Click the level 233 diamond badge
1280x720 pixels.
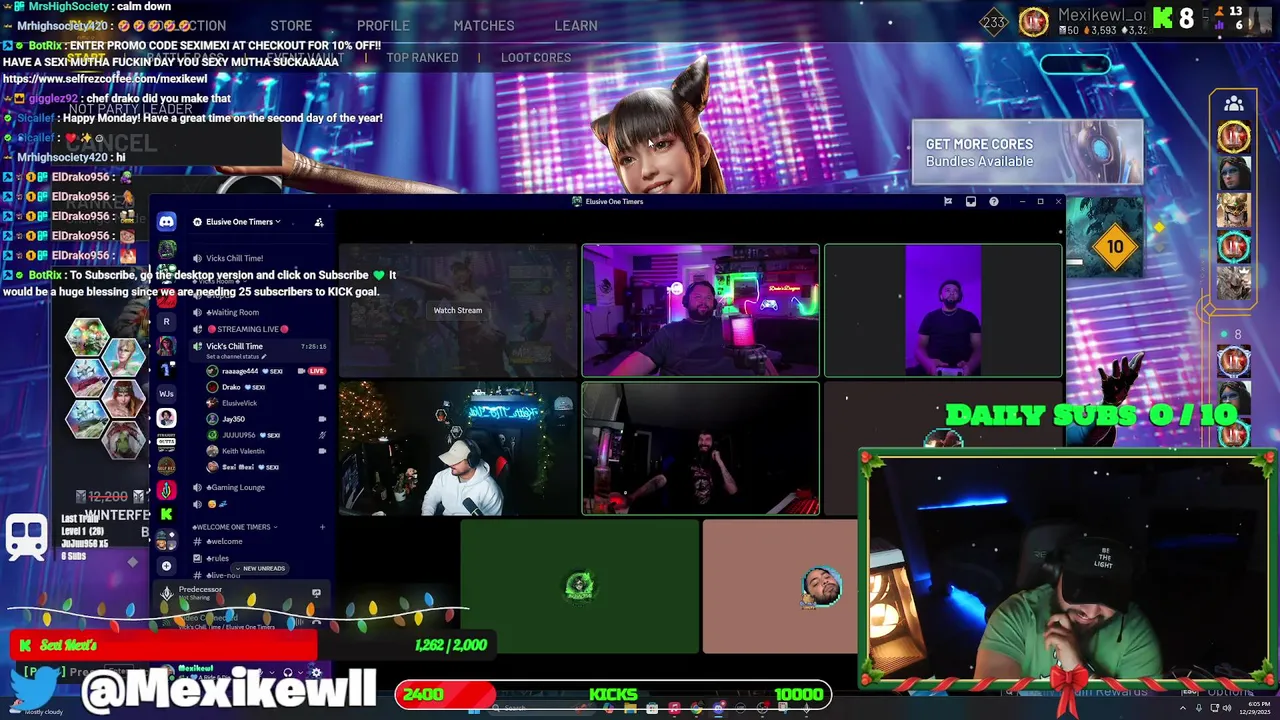click(994, 21)
